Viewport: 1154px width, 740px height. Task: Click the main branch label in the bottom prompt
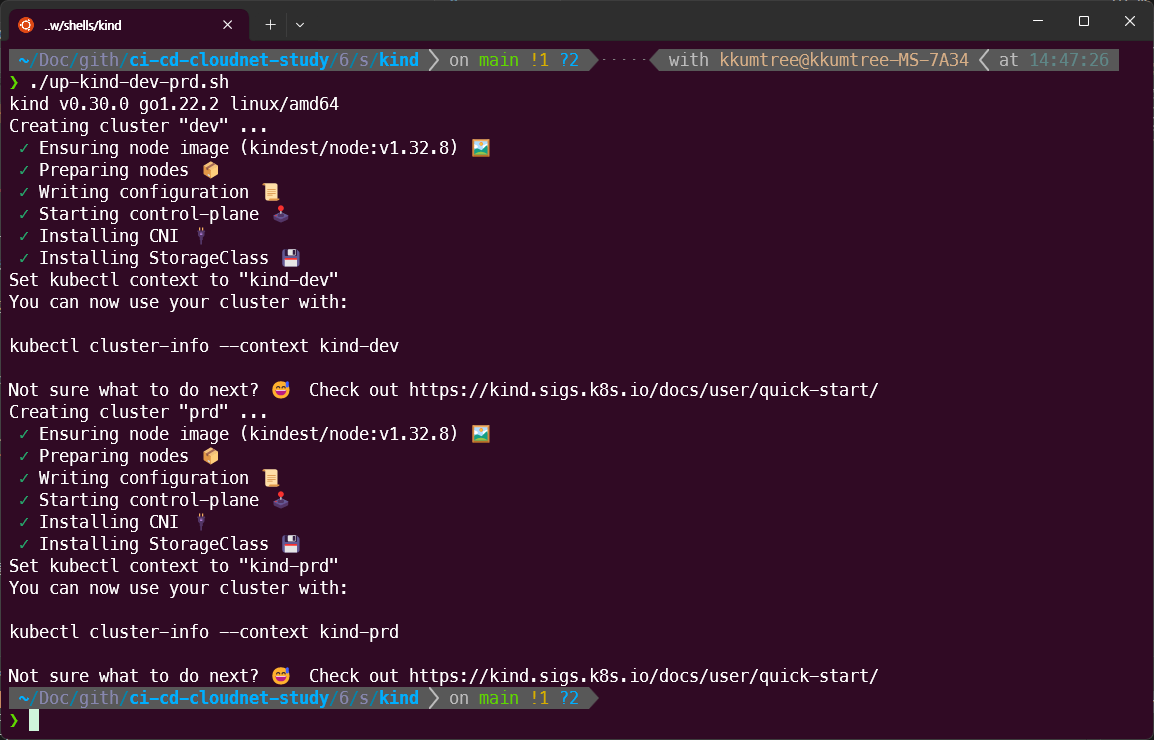(498, 698)
